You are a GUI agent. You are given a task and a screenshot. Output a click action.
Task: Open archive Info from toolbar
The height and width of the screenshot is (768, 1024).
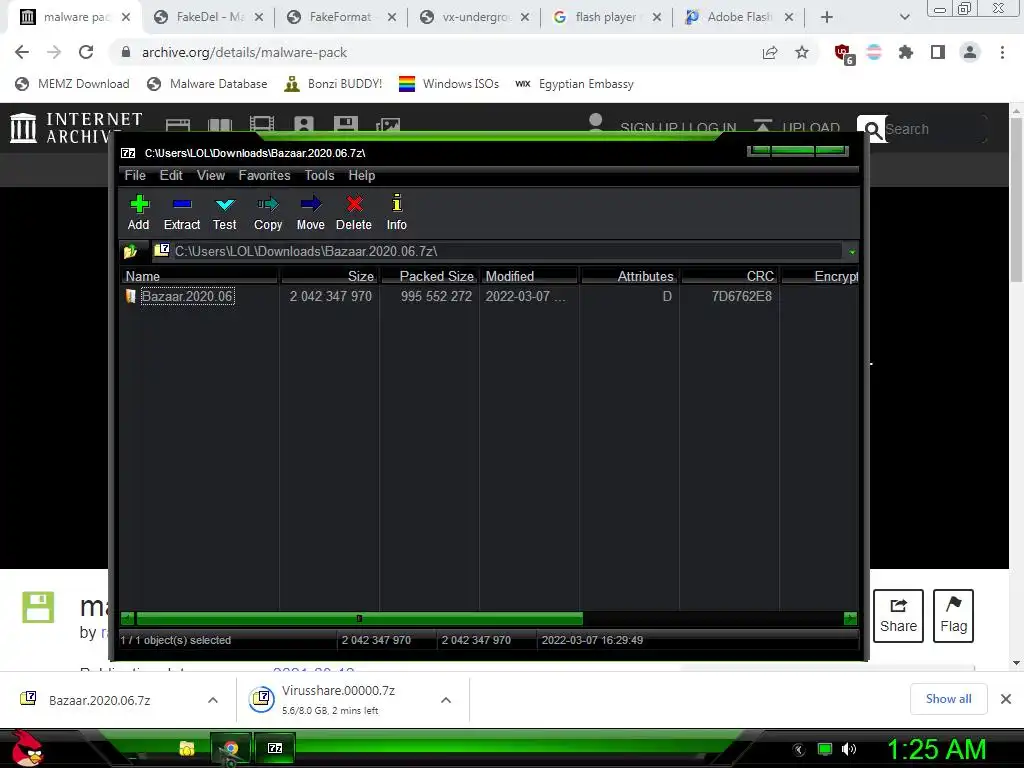point(396,213)
